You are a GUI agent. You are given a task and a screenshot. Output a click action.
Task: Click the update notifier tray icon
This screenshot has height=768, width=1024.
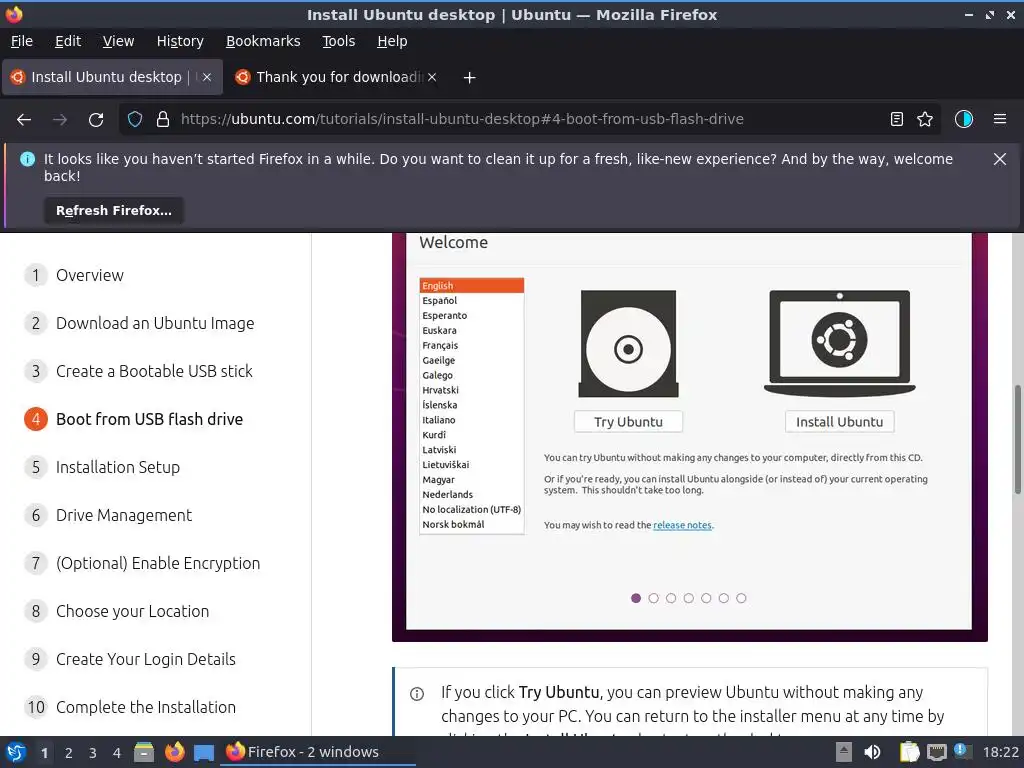(962, 752)
